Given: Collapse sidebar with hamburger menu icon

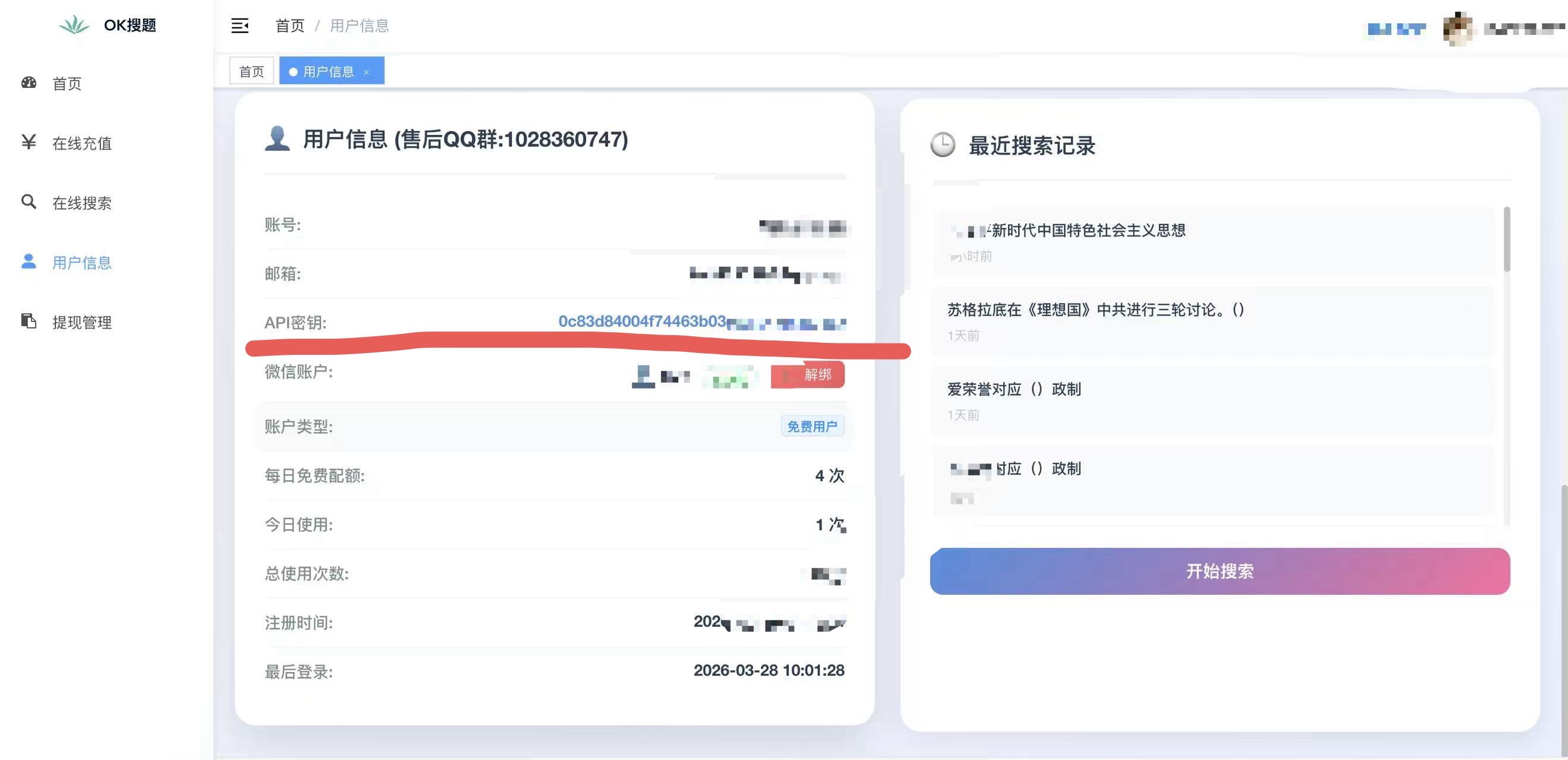Looking at the screenshot, I should click(x=240, y=26).
